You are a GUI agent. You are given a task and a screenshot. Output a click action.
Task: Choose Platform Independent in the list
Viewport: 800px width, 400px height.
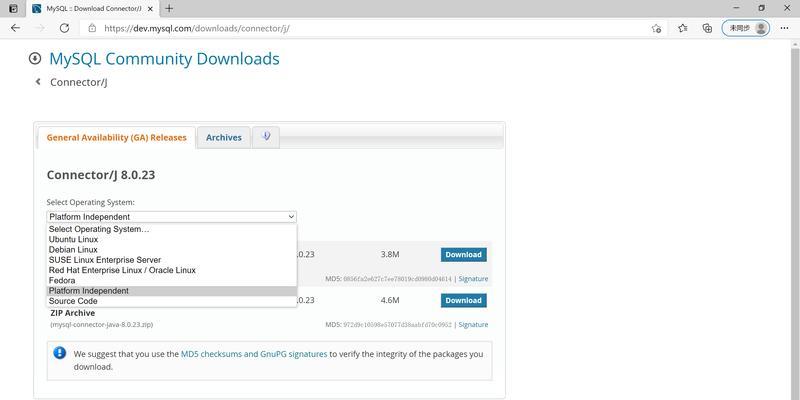[x=171, y=290]
